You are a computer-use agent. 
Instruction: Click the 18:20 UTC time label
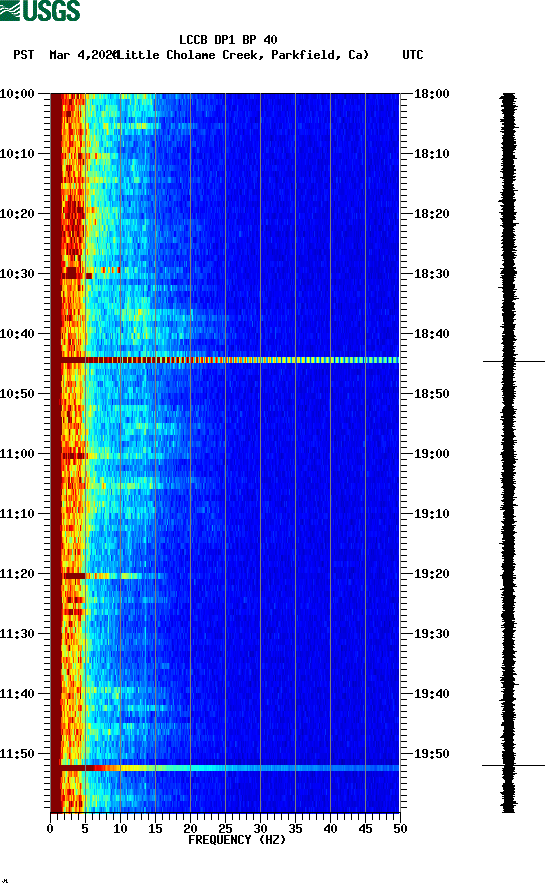click(431, 214)
